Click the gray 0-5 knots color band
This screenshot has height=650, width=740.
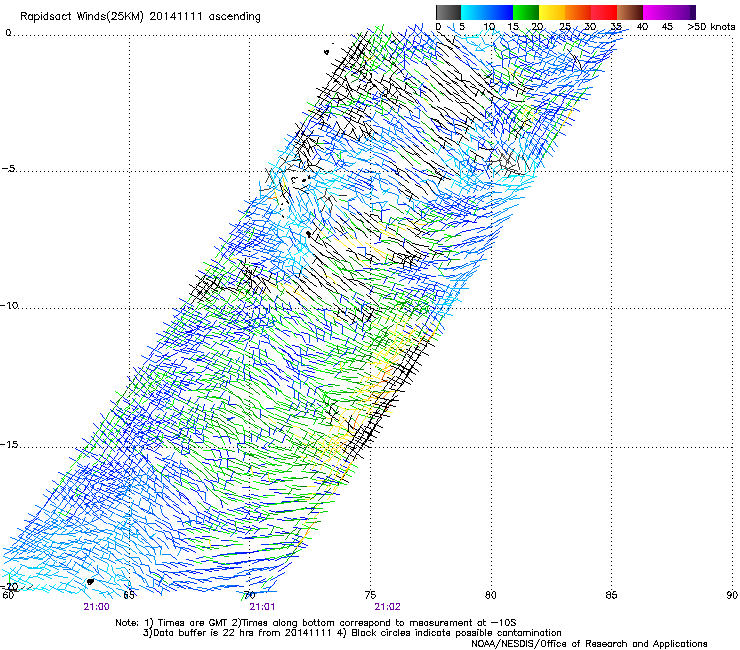pyautogui.click(x=448, y=12)
